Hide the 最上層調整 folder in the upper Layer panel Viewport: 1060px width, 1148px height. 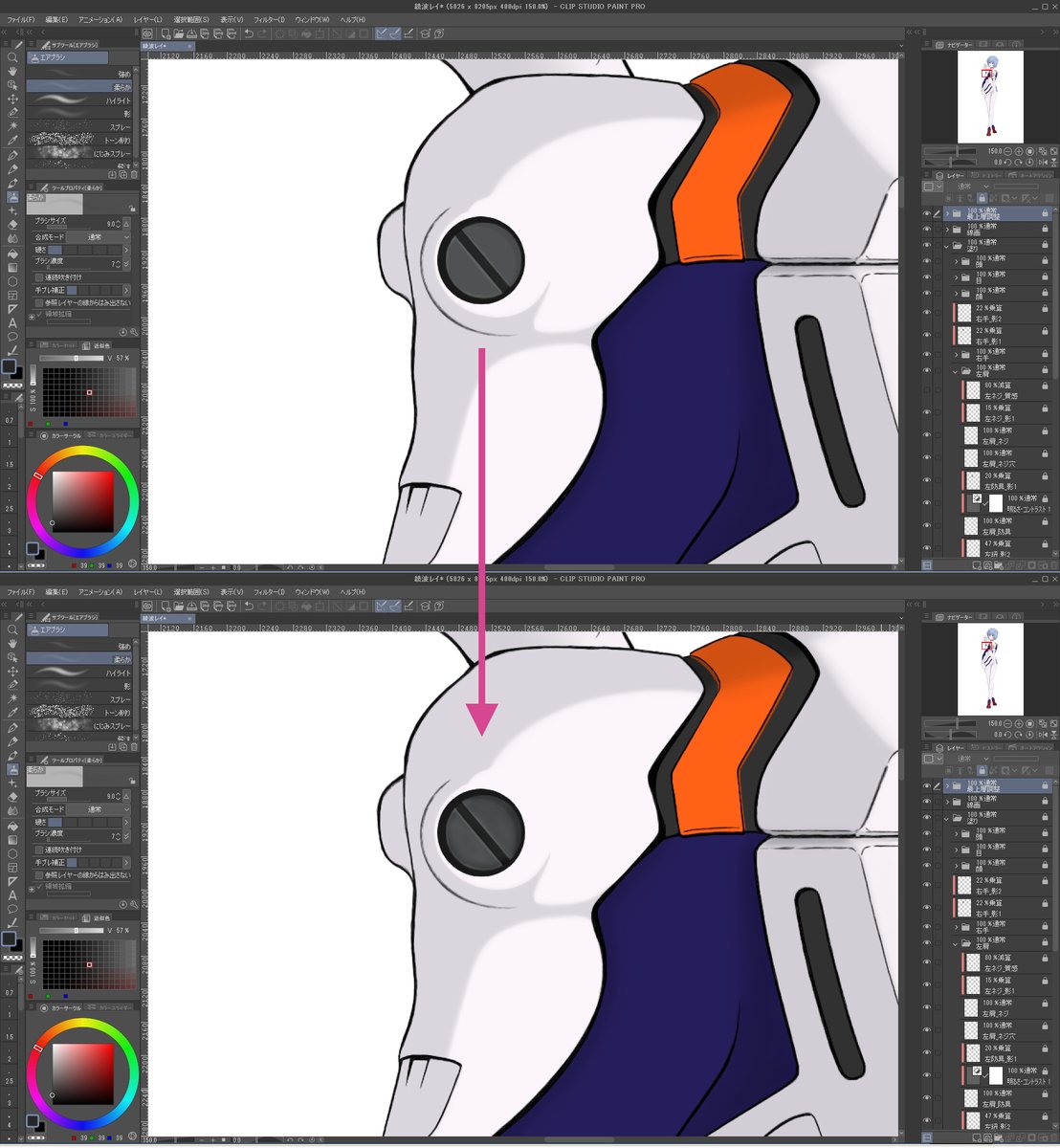927,214
